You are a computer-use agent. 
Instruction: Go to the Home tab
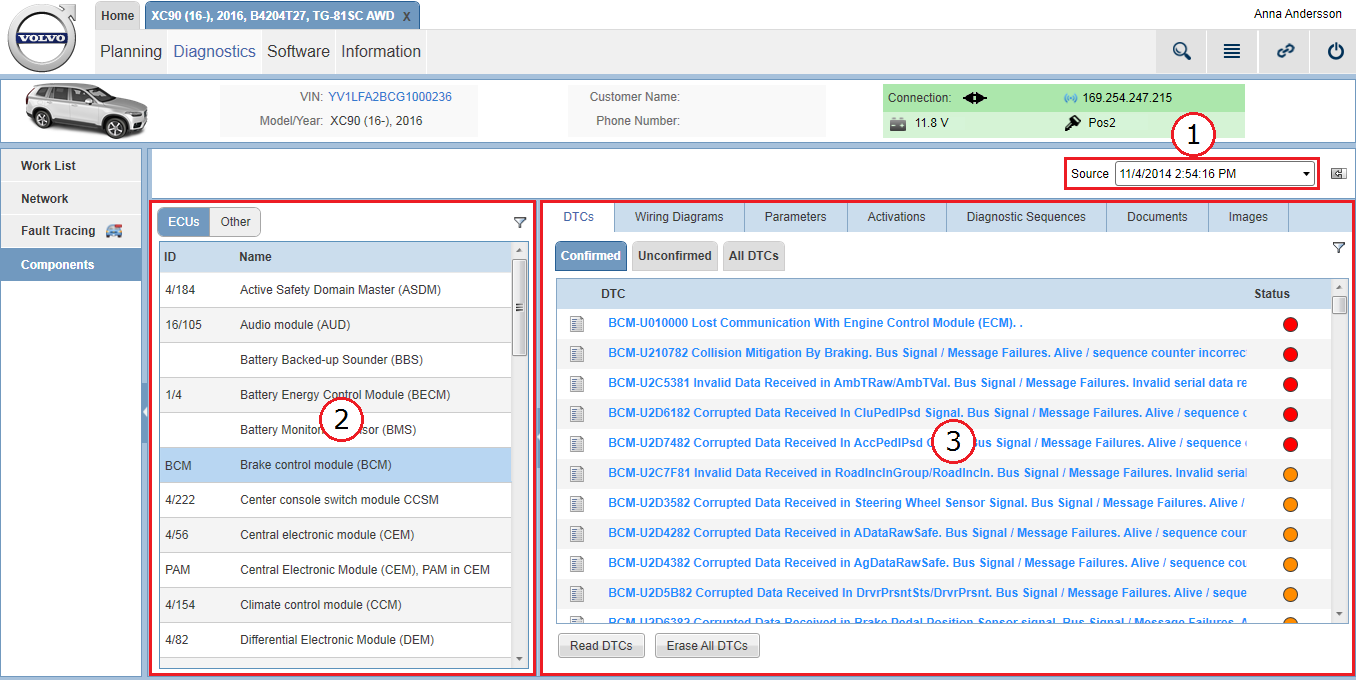pyautogui.click(x=118, y=16)
